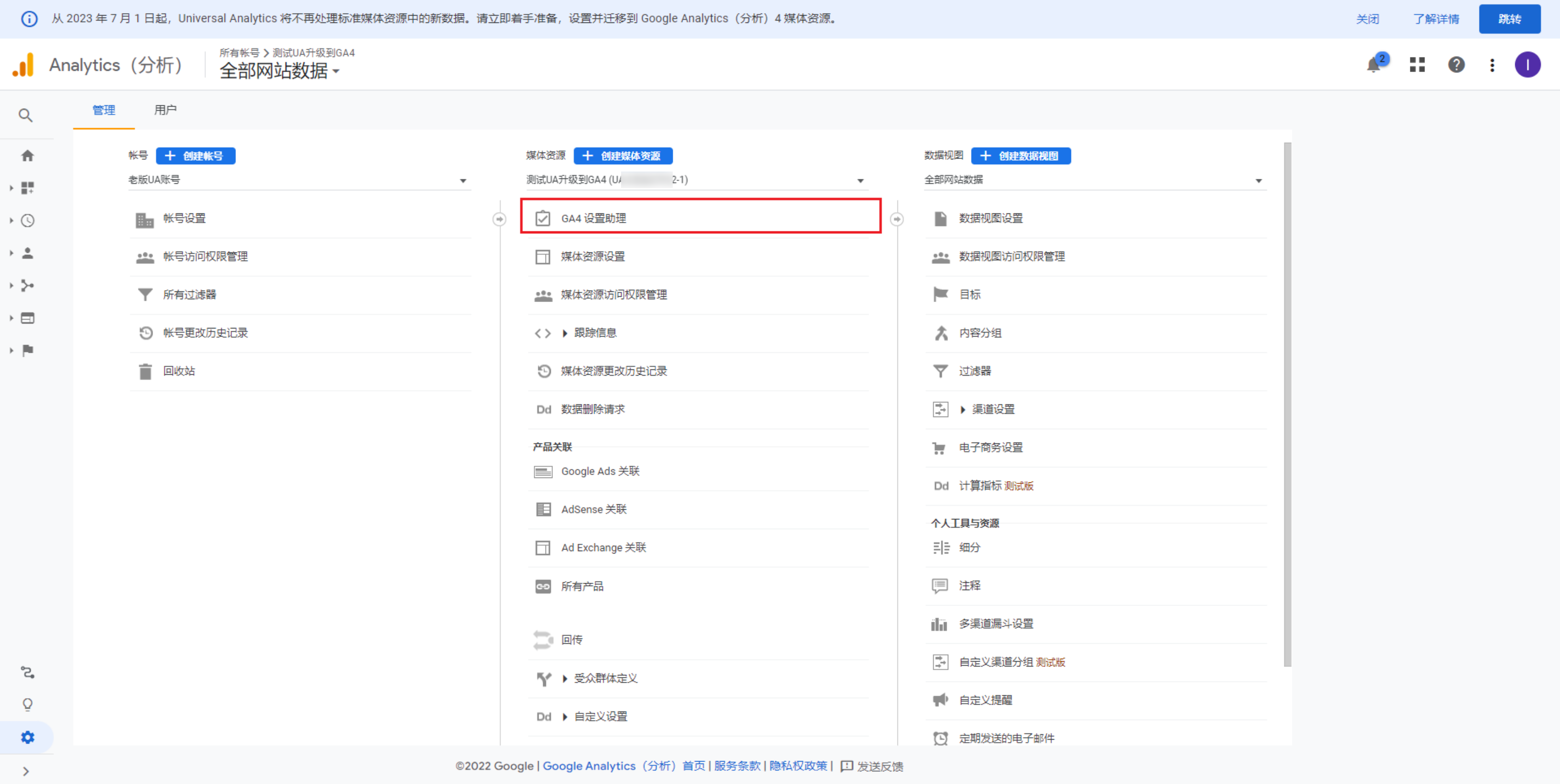Switch to the 用户 tab
This screenshot has height=784, width=1560.
pos(165,110)
